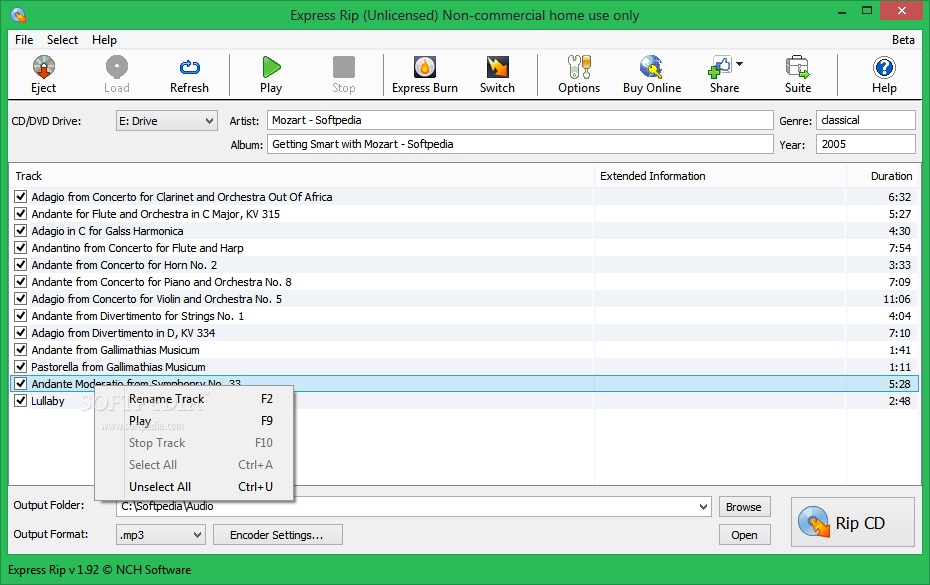Viewport: 930px width, 585px height.
Task: Click Stop Track context menu entry
Action: tap(195, 443)
